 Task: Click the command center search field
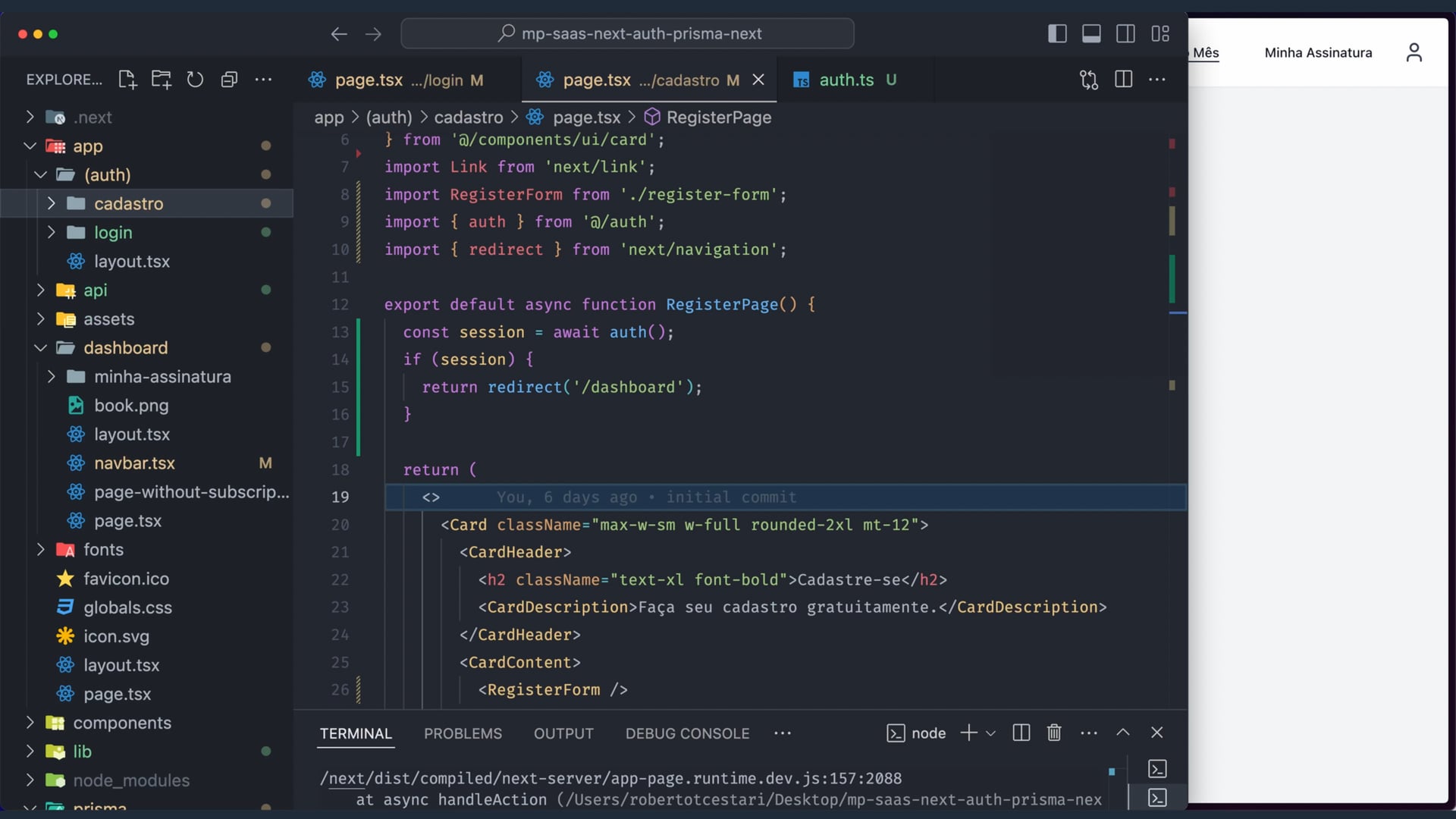628,33
